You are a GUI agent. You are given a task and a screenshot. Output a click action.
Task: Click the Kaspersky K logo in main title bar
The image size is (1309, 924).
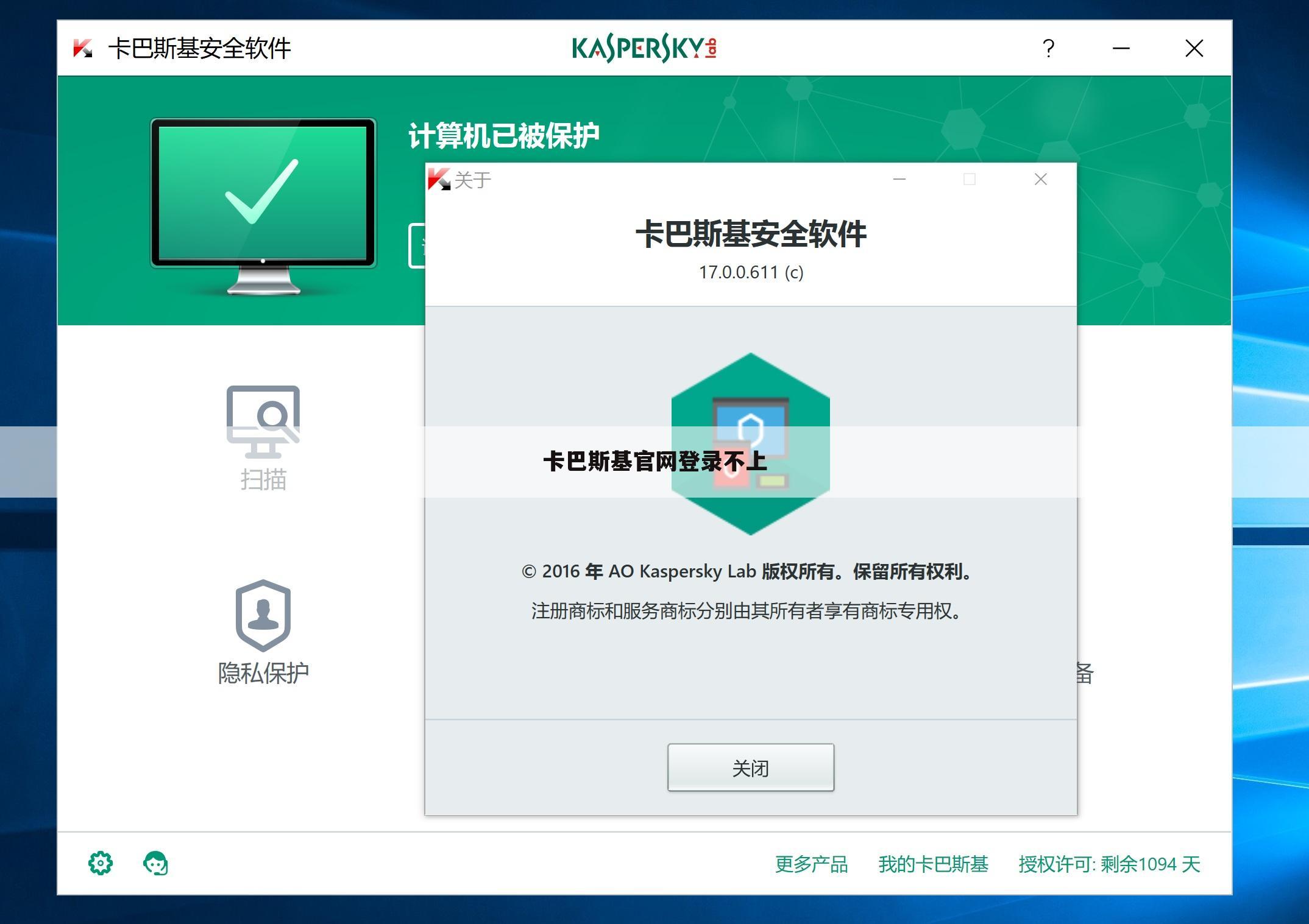[x=83, y=48]
